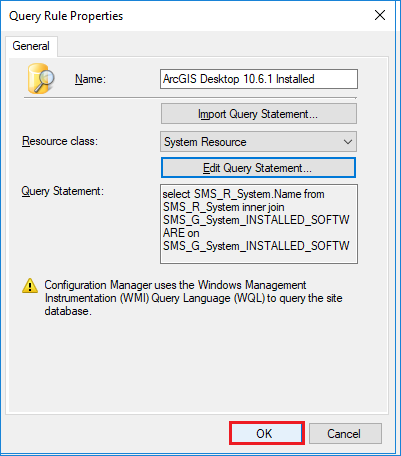Click the 'select SMS_R_System.Name from' line

243,194
